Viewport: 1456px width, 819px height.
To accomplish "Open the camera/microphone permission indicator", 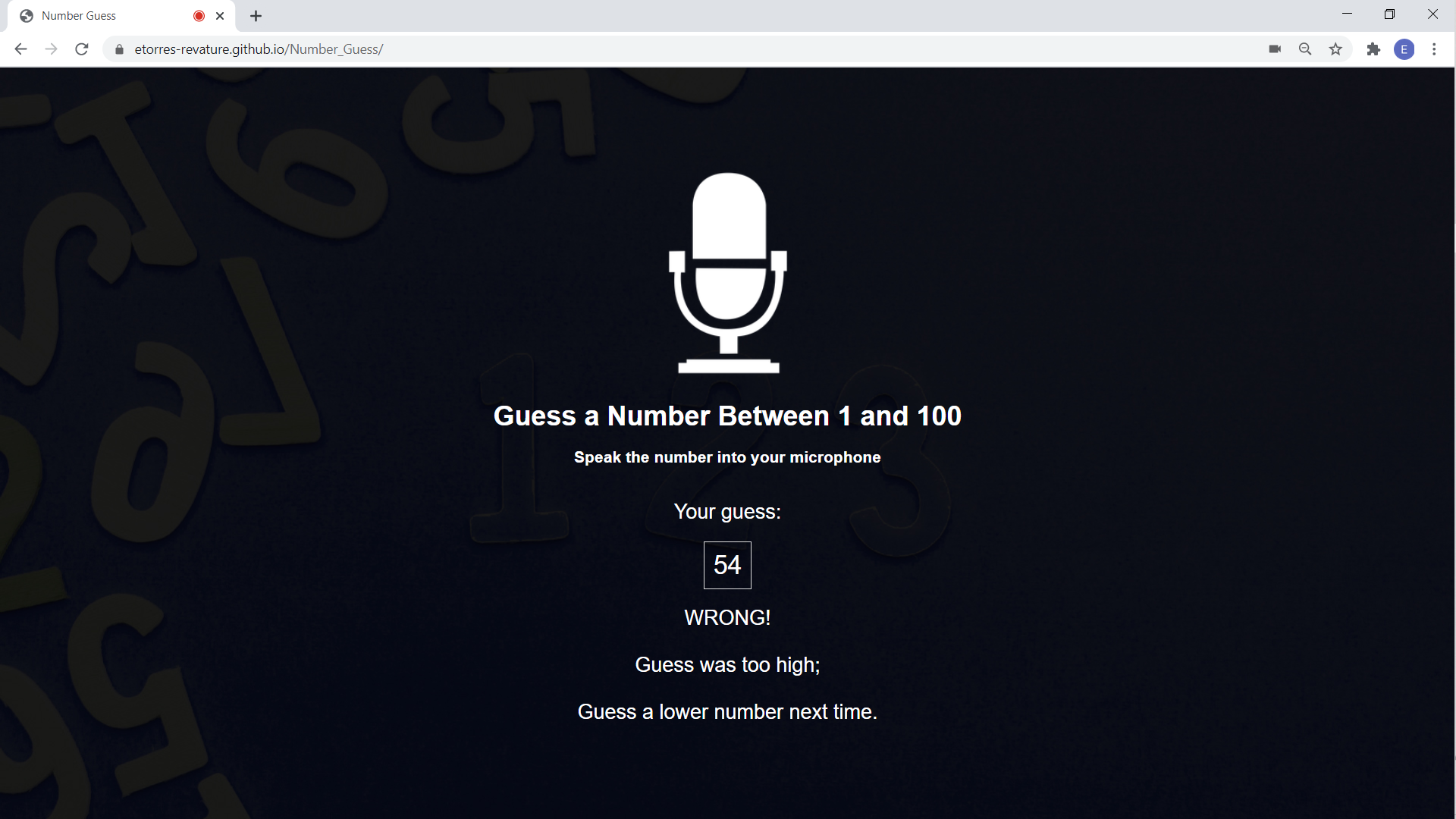I will pyautogui.click(x=1275, y=49).
